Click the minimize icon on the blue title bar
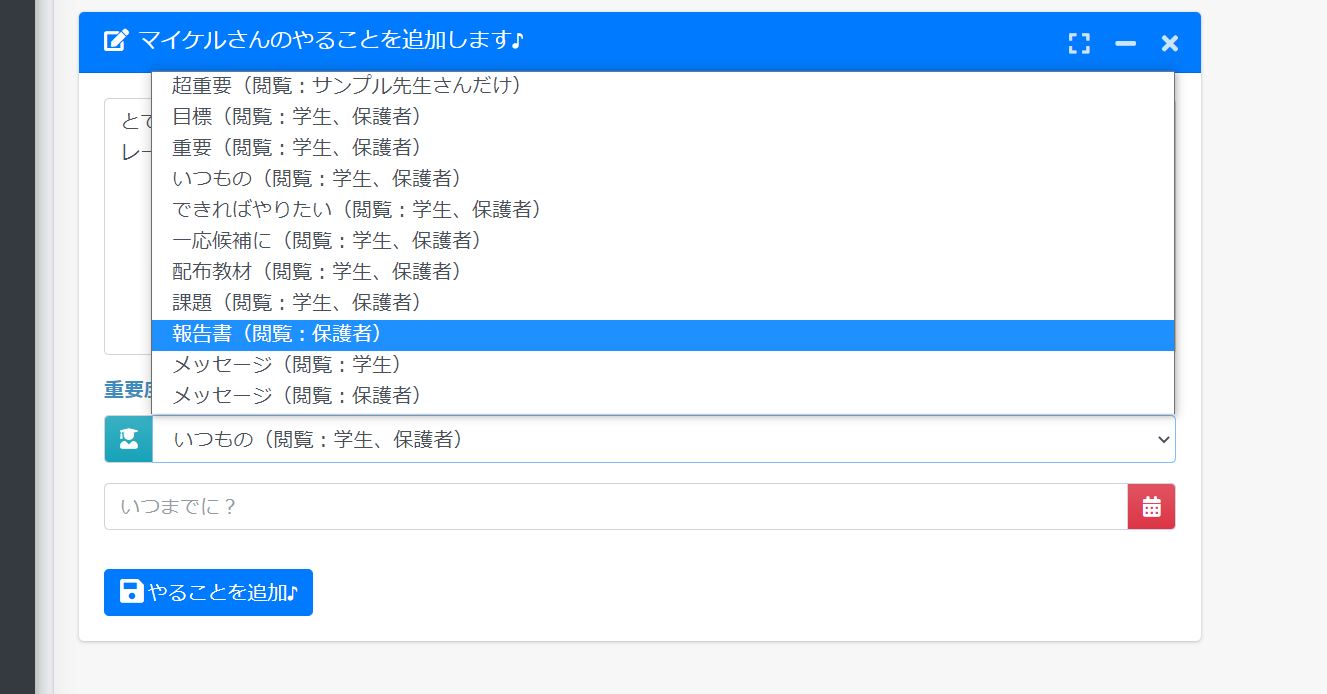The image size is (1327, 694). (1125, 44)
